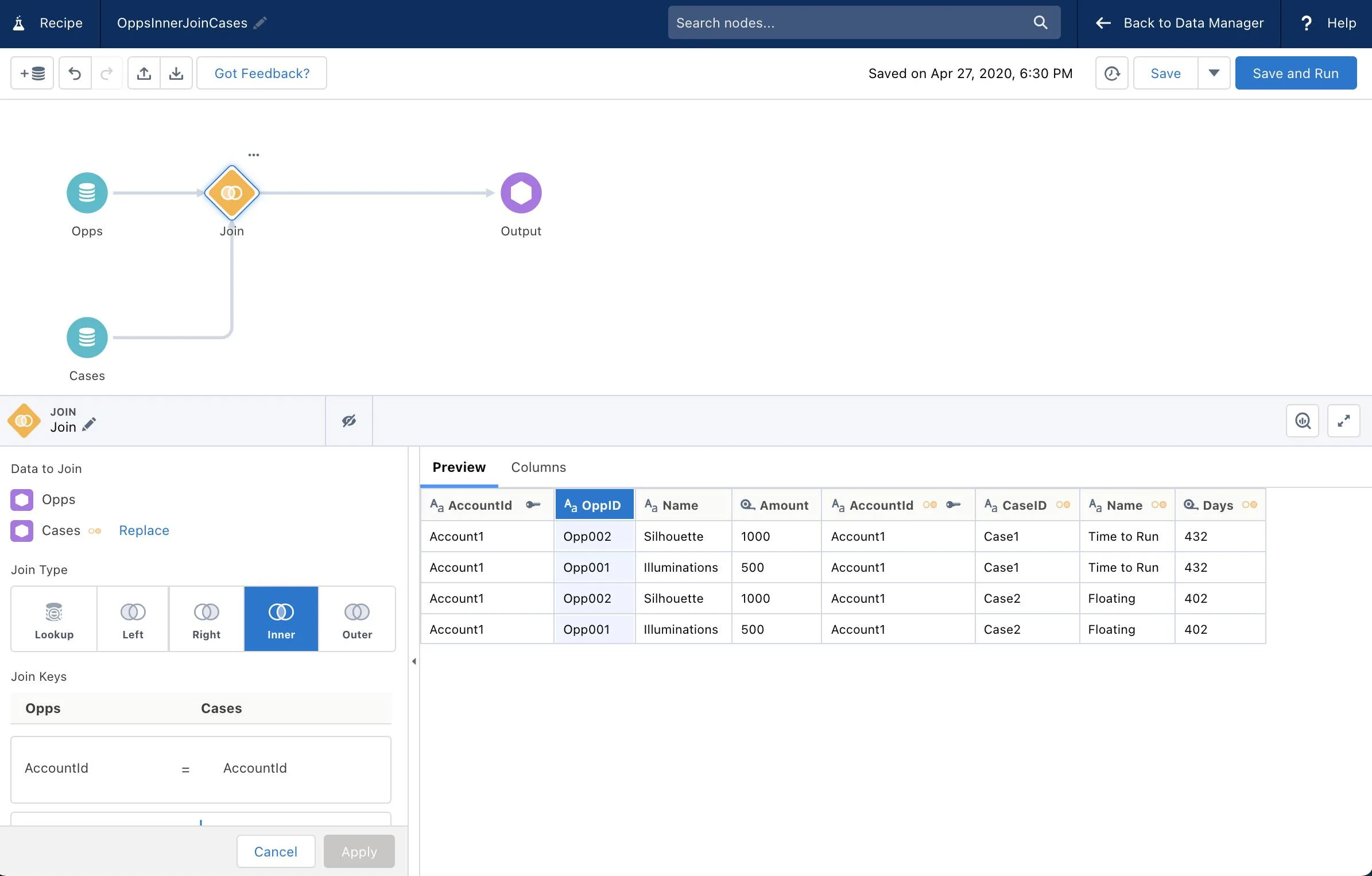Screen dimensions: 1372x876
Task: Click the Save and Run button
Action: tap(1296, 72)
